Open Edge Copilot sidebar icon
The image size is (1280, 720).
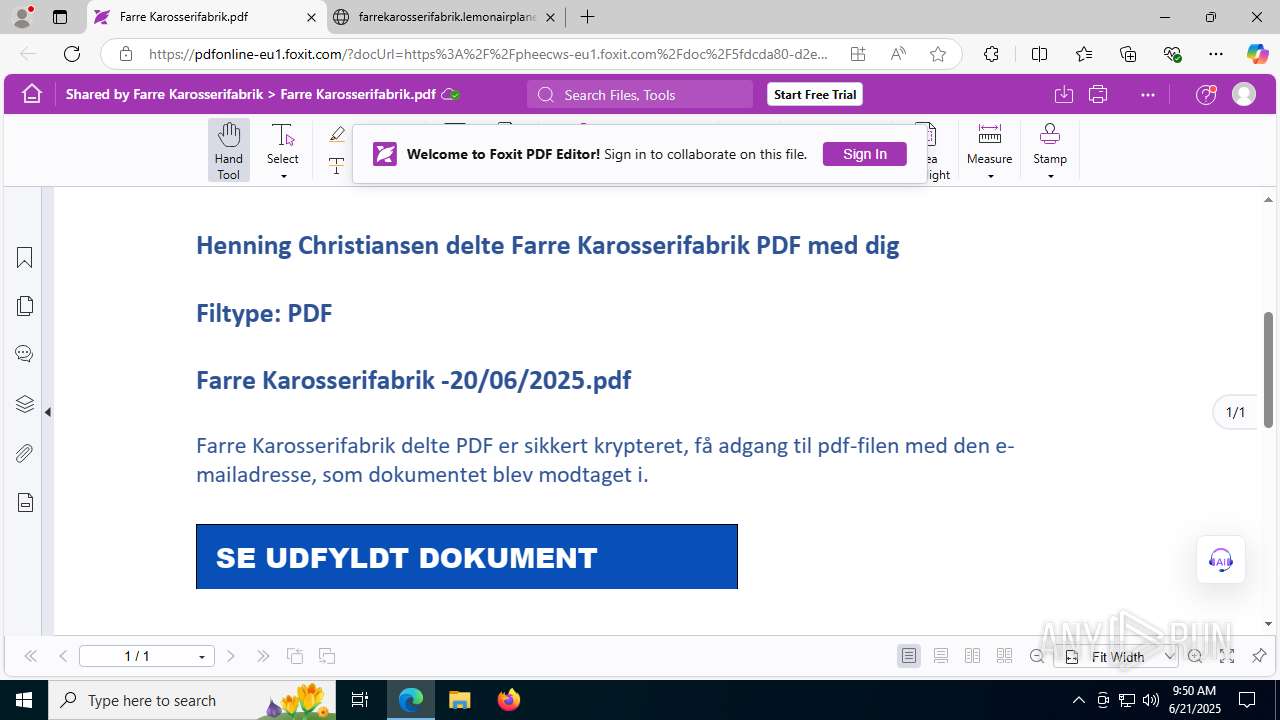pos(1257,54)
